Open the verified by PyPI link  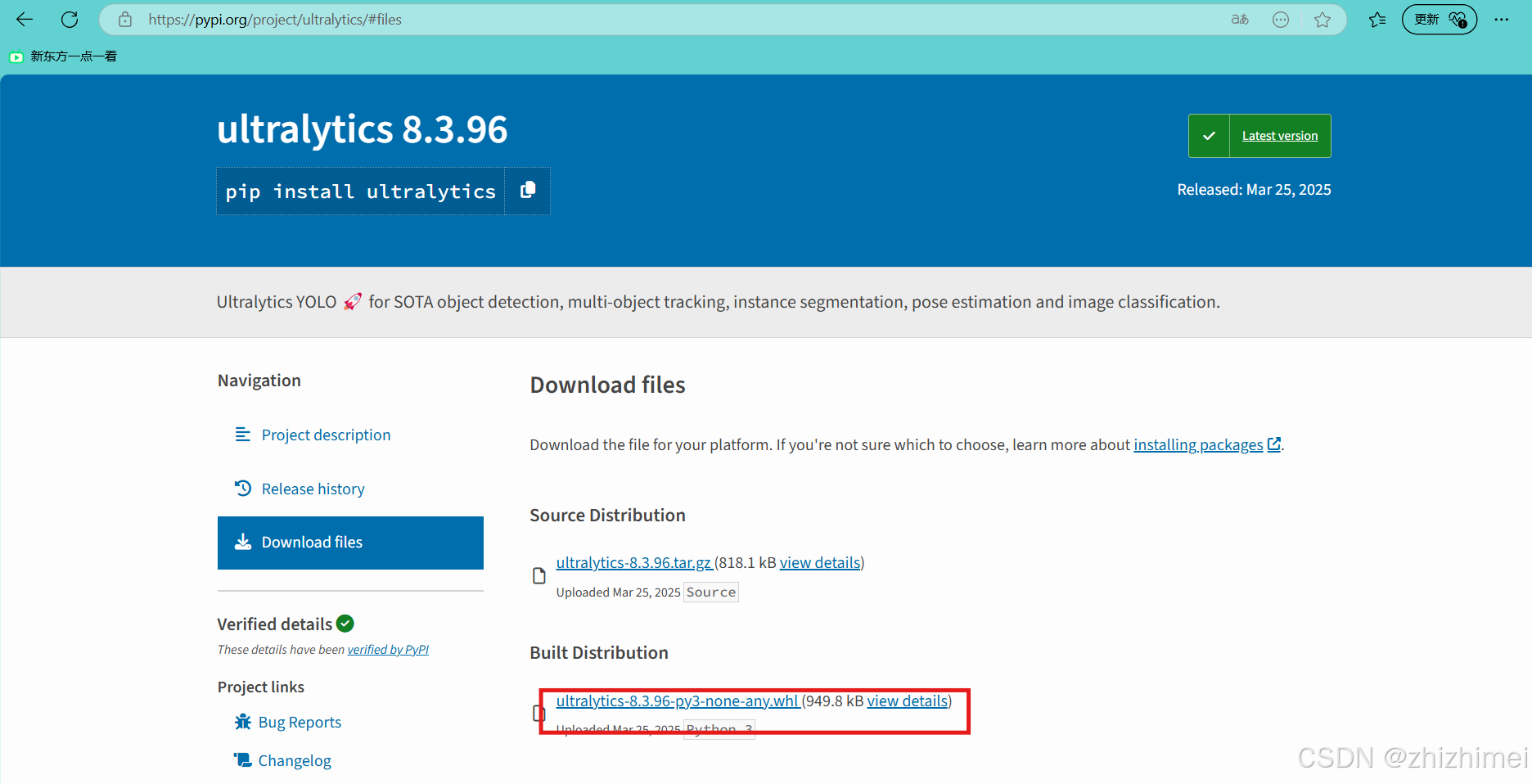click(388, 649)
